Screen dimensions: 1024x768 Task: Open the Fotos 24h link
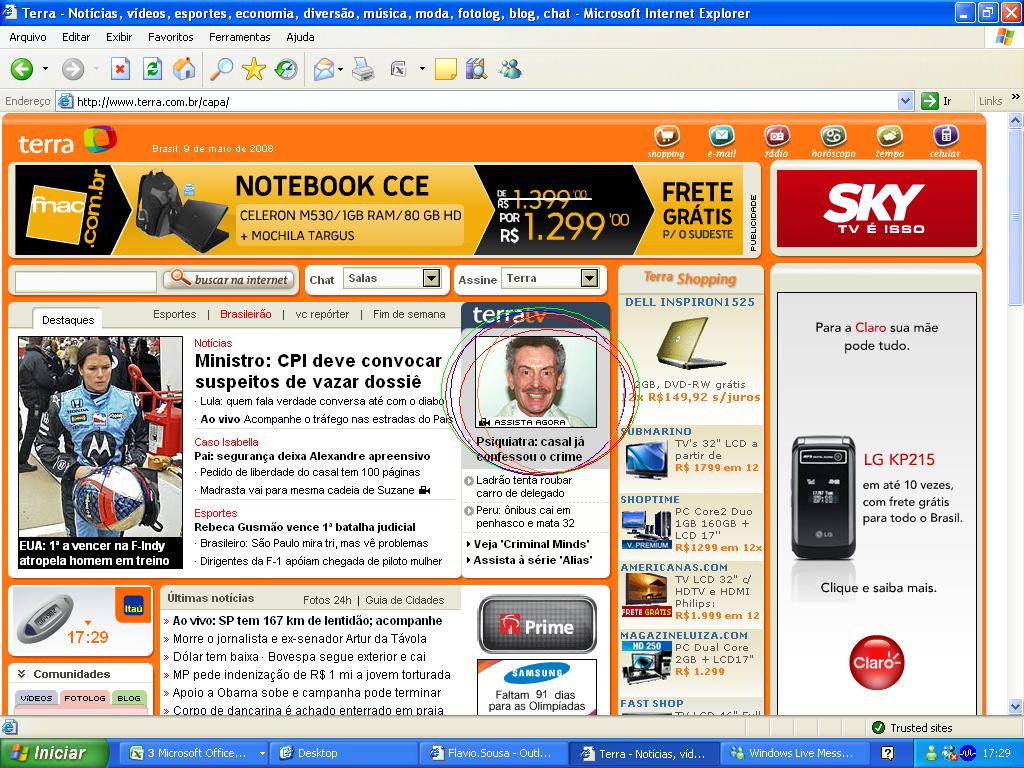click(327, 600)
